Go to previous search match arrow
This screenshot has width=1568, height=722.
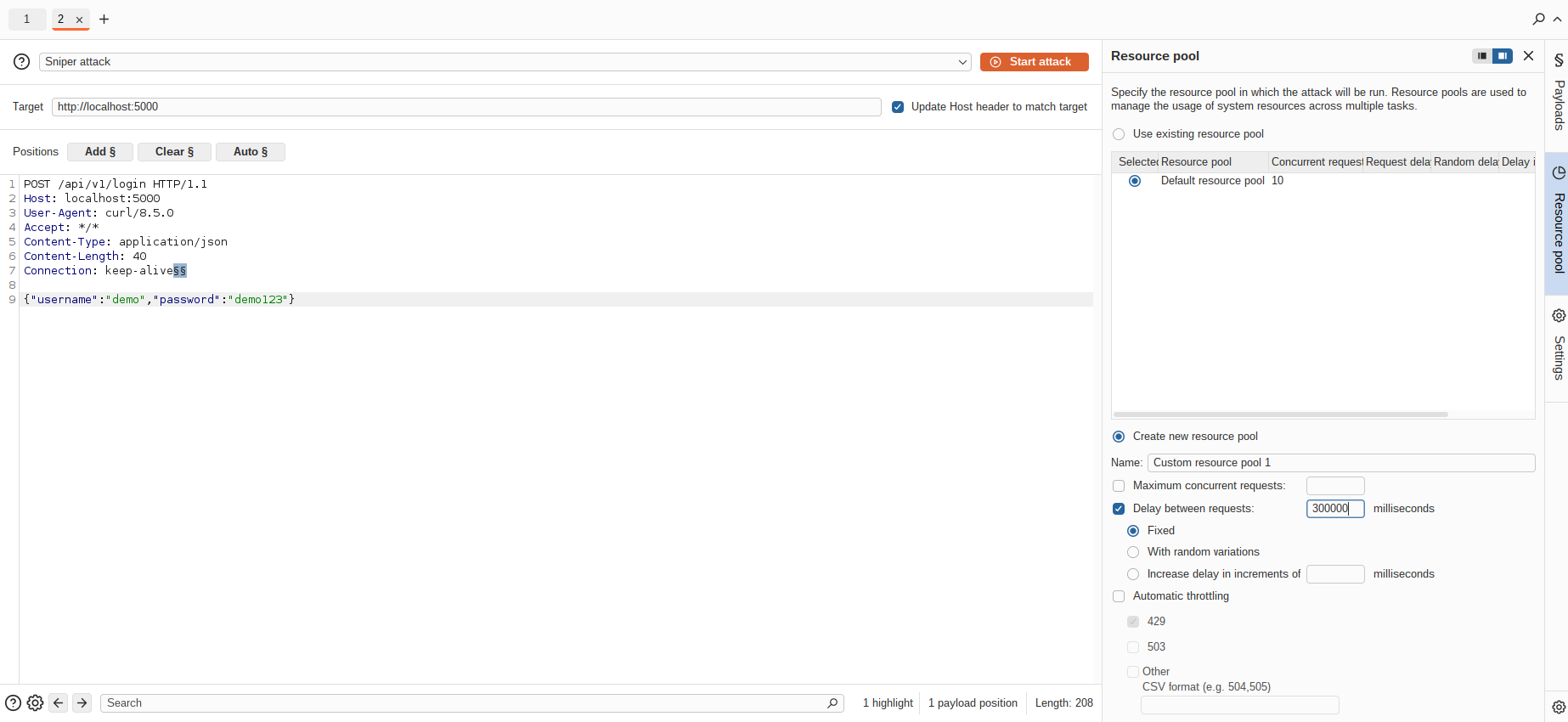pyautogui.click(x=58, y=703)
